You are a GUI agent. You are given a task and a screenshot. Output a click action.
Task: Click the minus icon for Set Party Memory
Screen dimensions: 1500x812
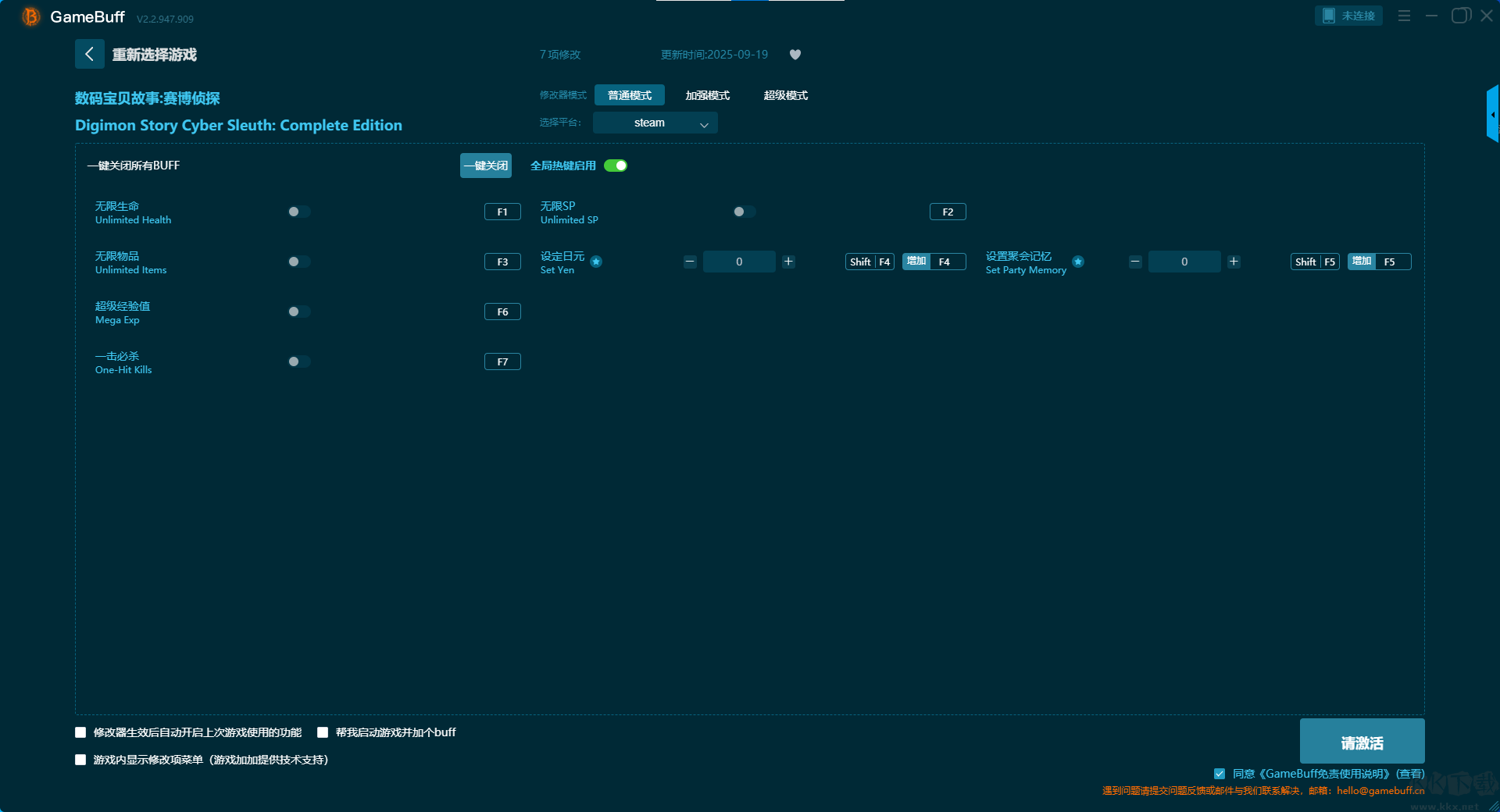[1135, 262]
